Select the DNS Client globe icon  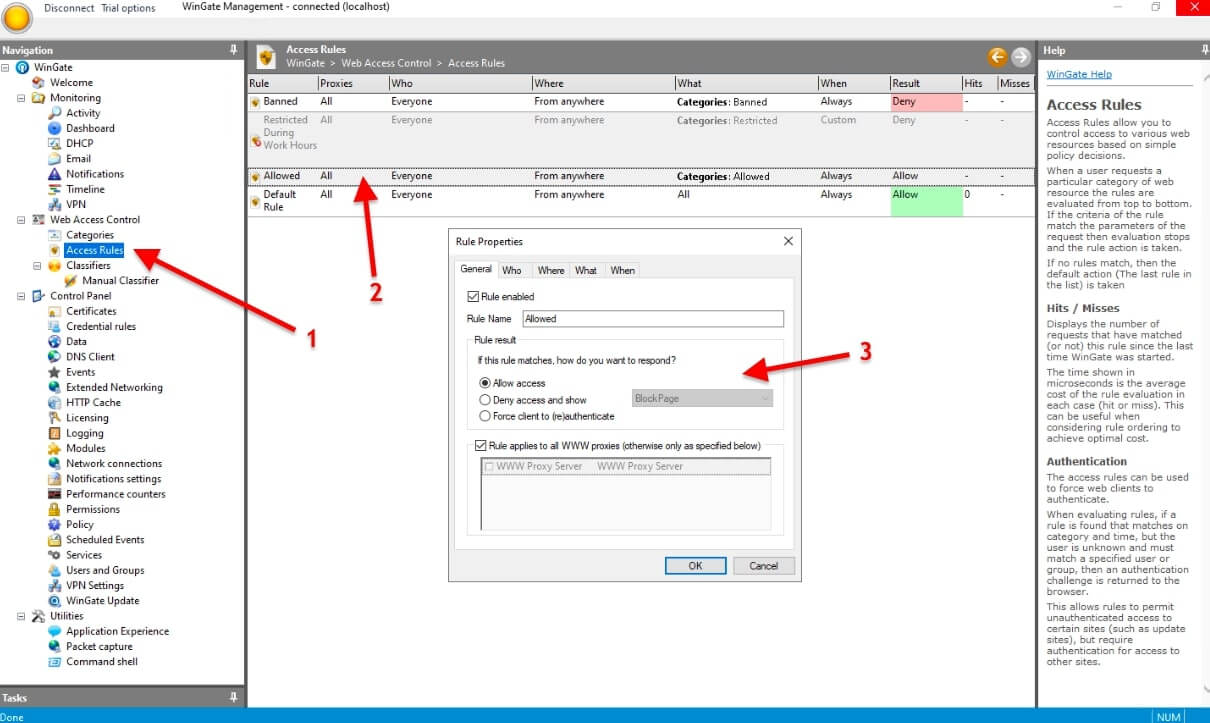pos(55,357)
